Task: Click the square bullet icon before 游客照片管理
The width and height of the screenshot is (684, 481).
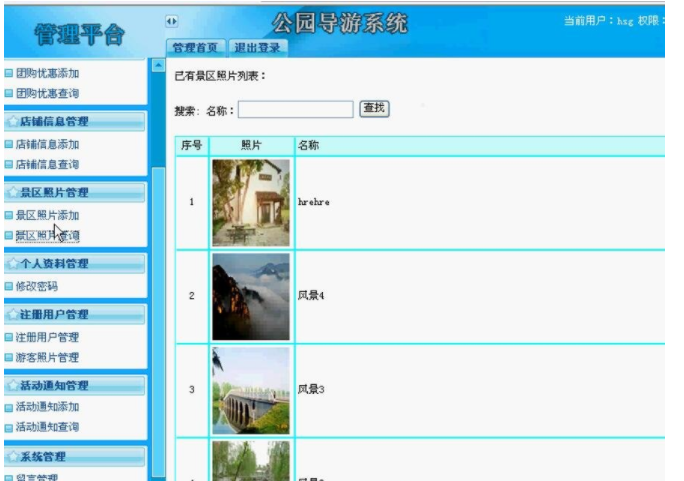Action: point(8,358)
